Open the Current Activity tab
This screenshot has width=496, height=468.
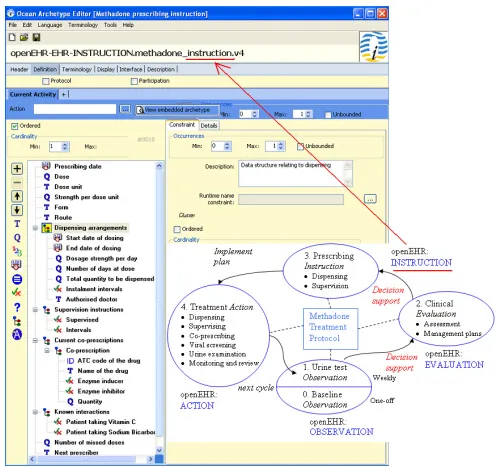pos(33,95)
